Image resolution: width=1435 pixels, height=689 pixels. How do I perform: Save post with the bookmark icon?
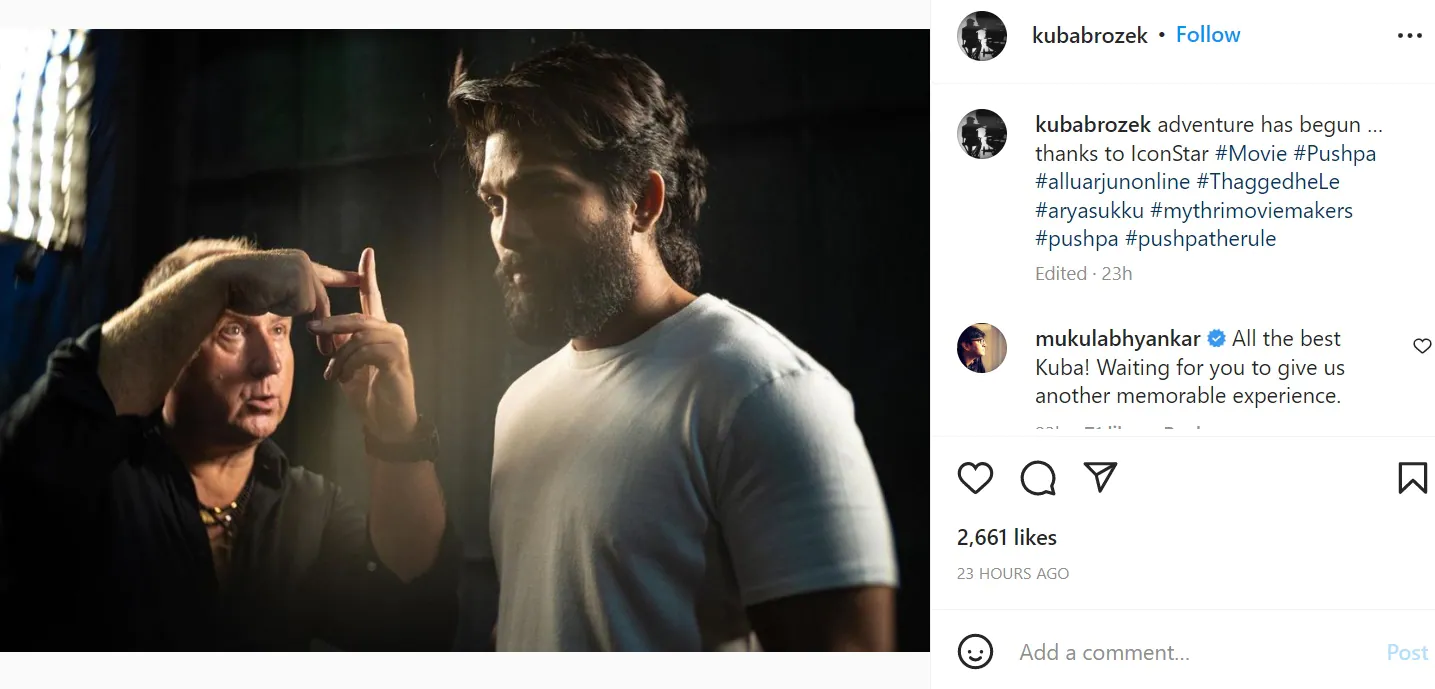point(1412,478)
